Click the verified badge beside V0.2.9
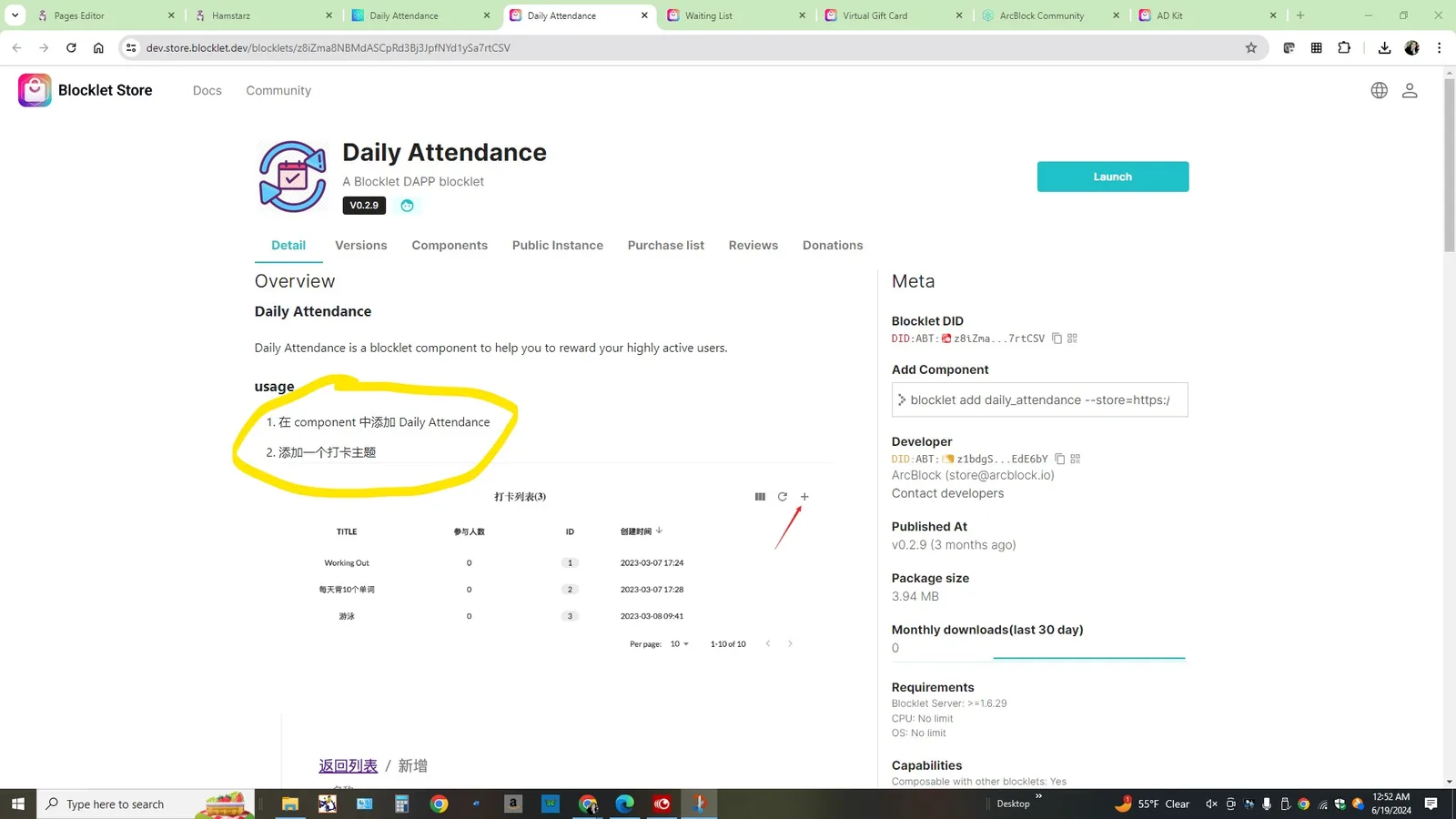The height and width of the screenshot is (819, 1456). pyautogui.click(x=407, y=206)
